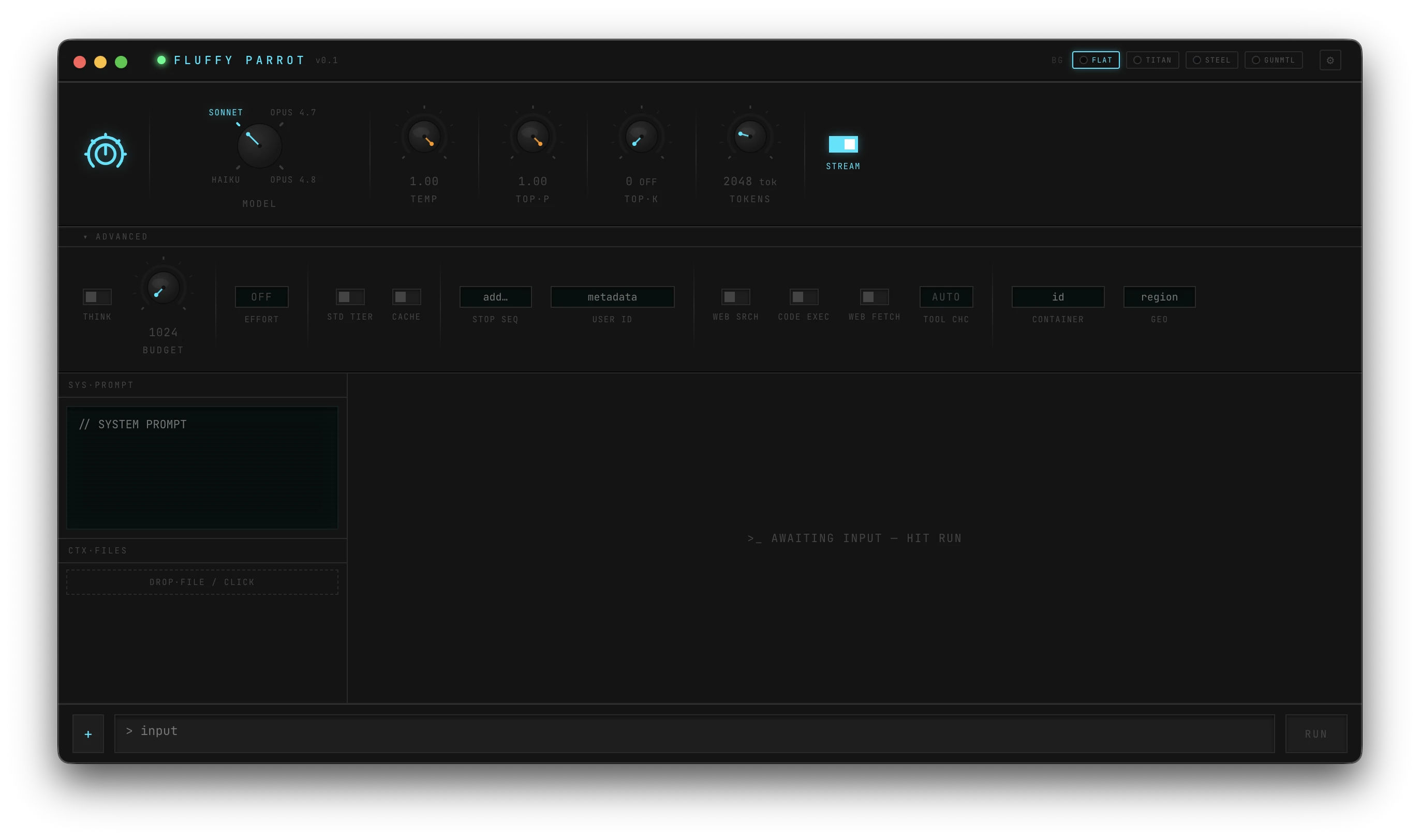Collapse the ADVANCED section
The width and height of the screenshot is (1420, 840).
click(115, 236)
